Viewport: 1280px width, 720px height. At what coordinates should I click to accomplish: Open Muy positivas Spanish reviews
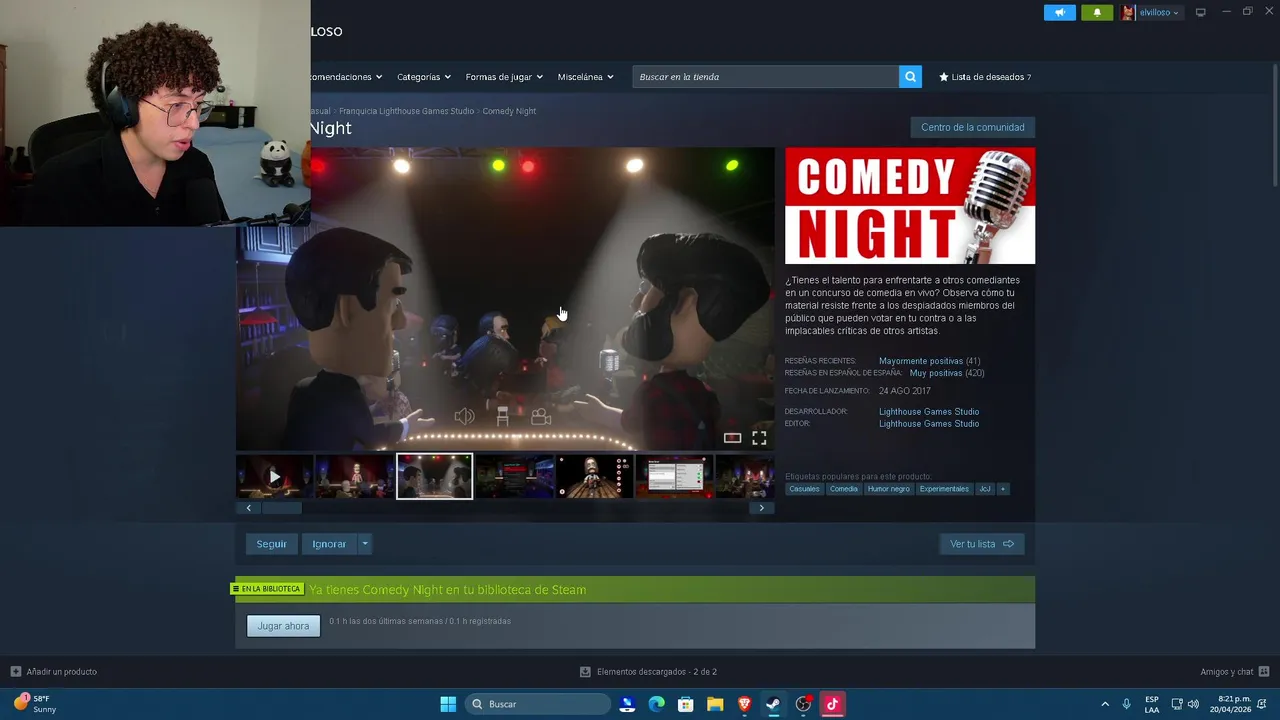point(936,373)
